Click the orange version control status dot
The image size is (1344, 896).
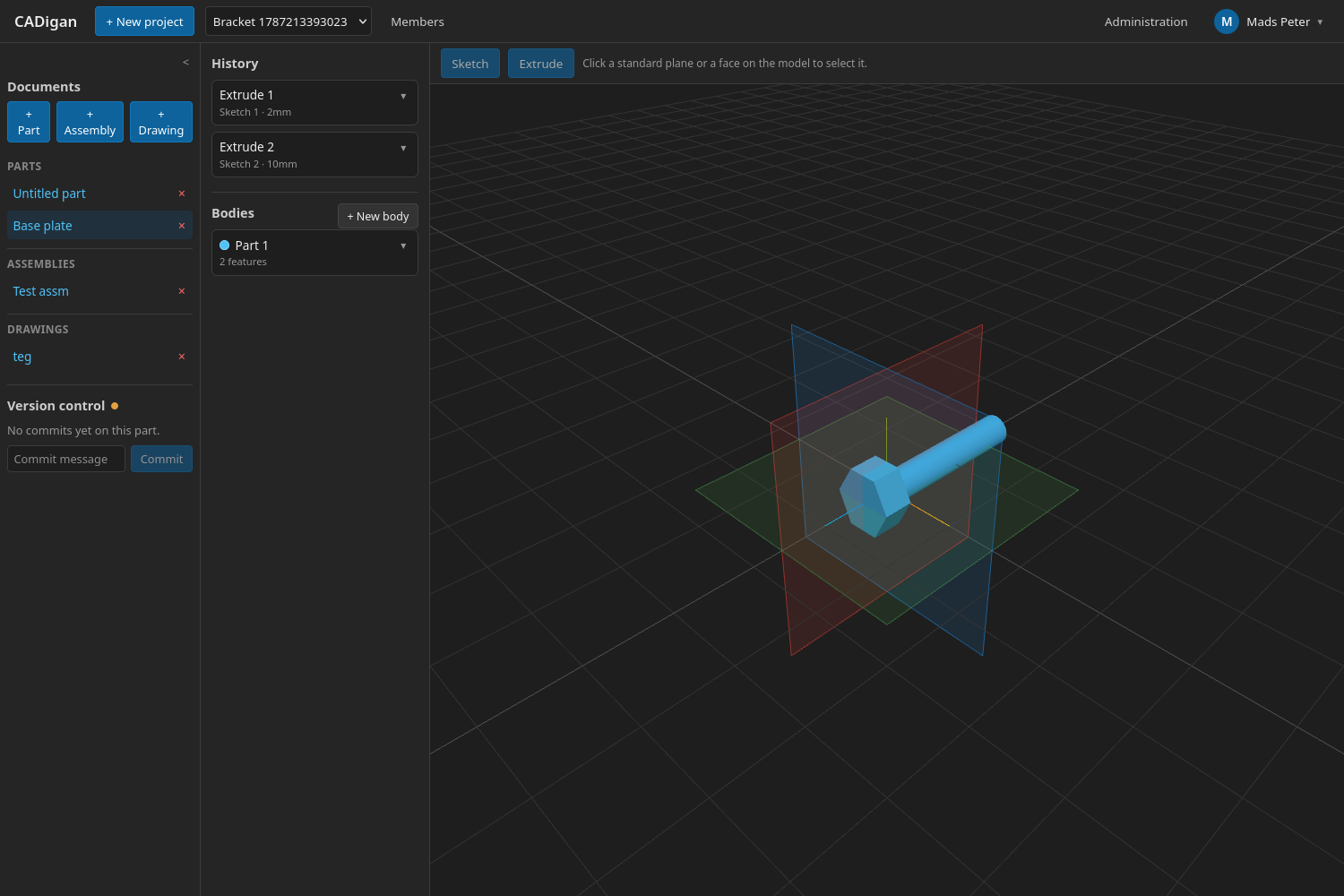115,406
